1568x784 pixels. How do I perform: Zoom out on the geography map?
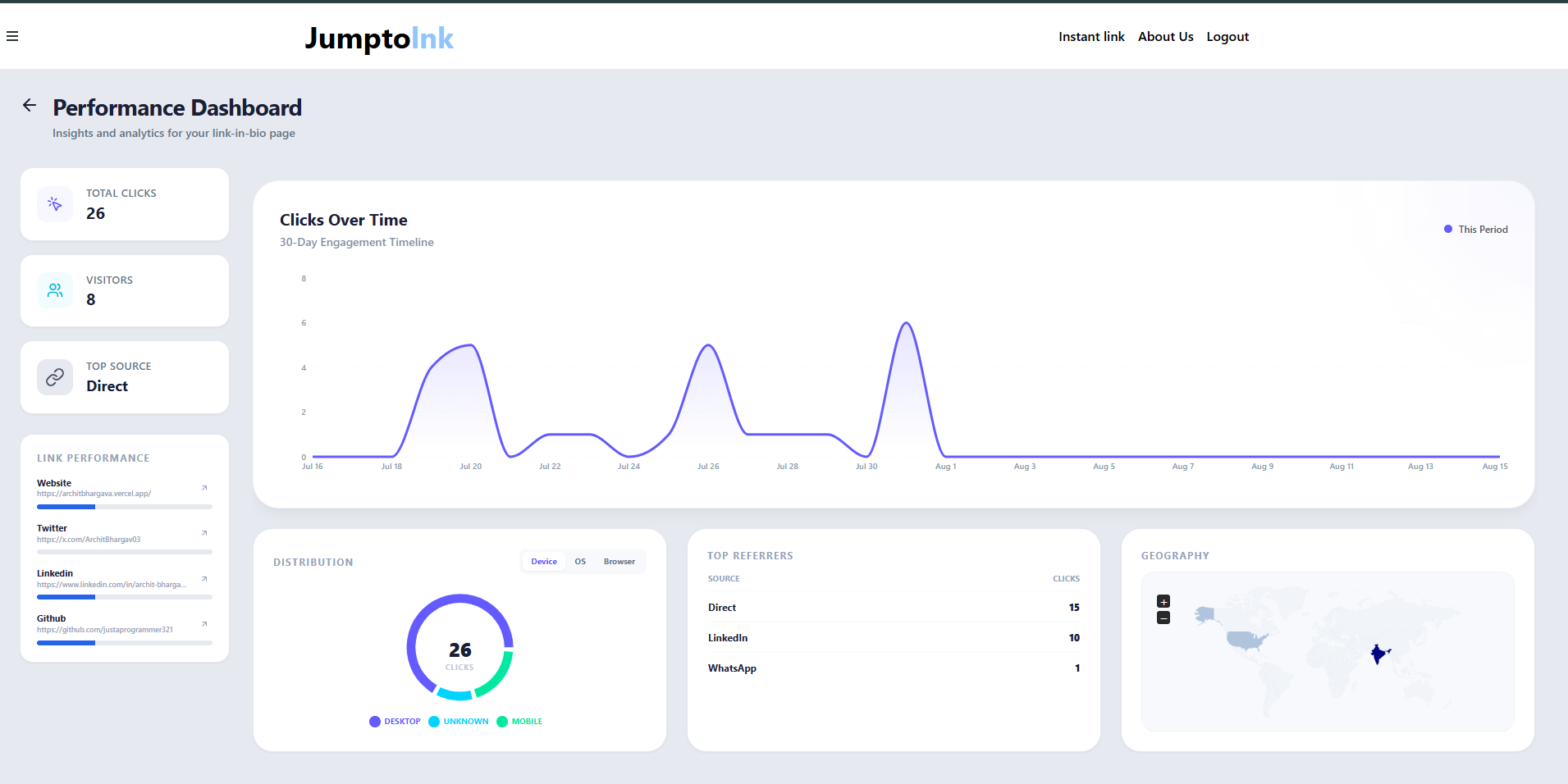pyautogui.click(x=1163, y=618)
